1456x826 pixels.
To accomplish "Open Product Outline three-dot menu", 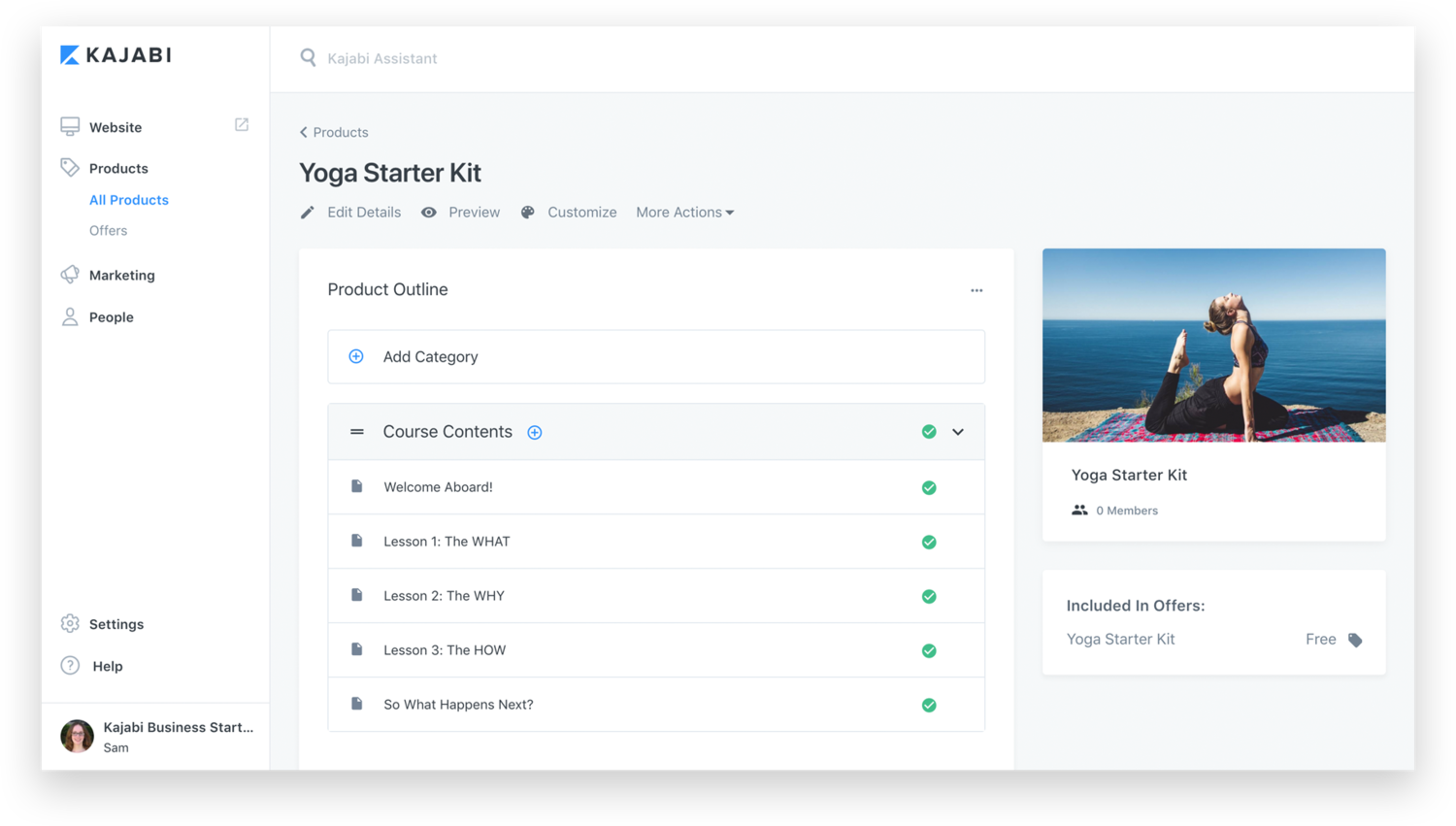I will coord(976,290).
